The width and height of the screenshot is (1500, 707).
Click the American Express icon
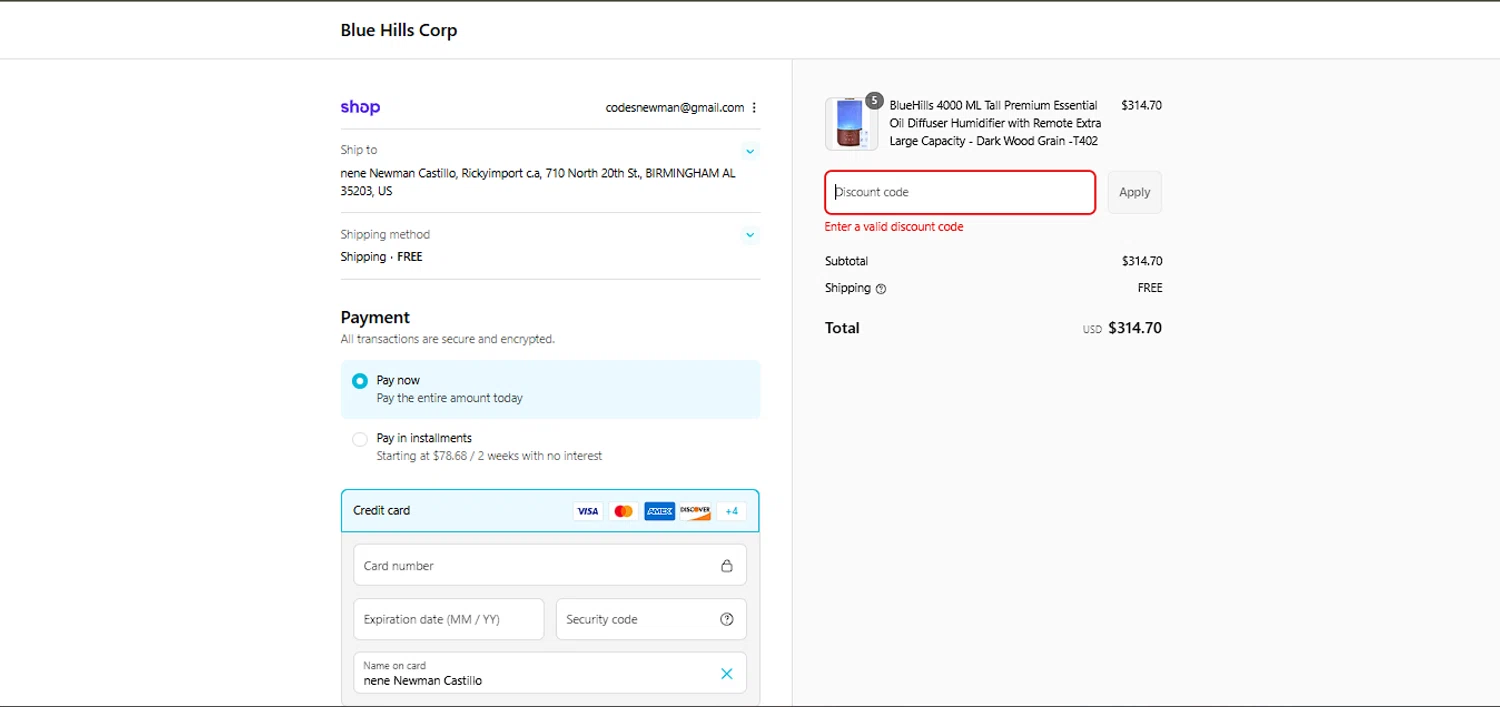point(660,511)
